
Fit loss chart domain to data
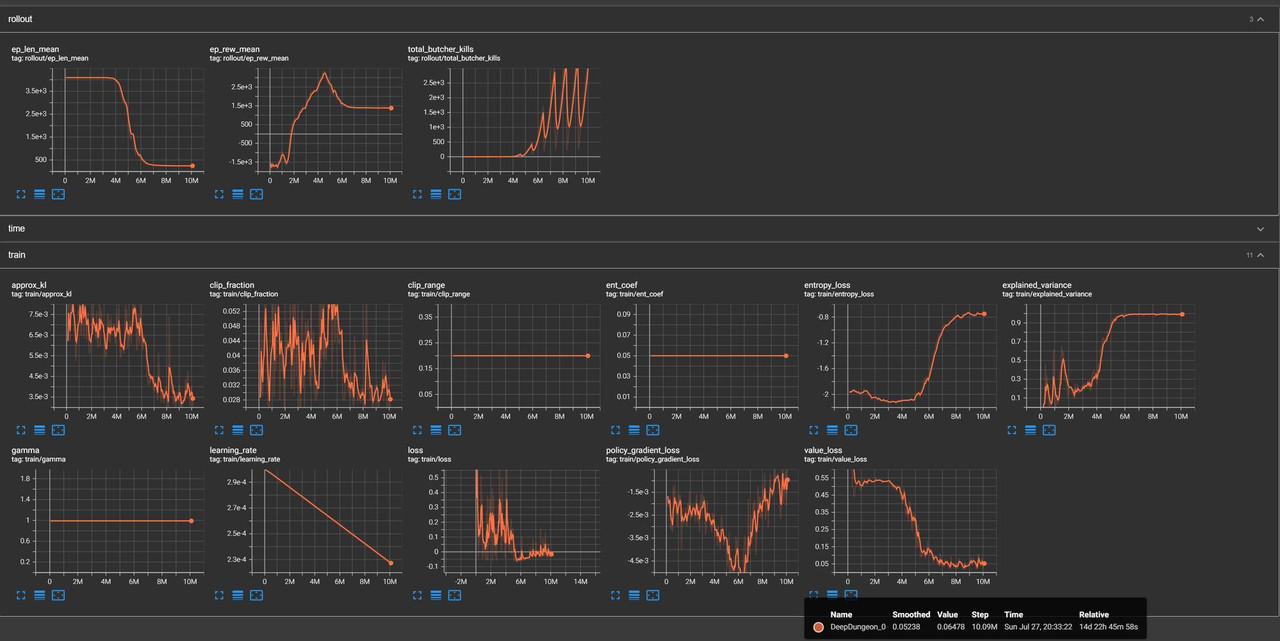tap(455, 595)
